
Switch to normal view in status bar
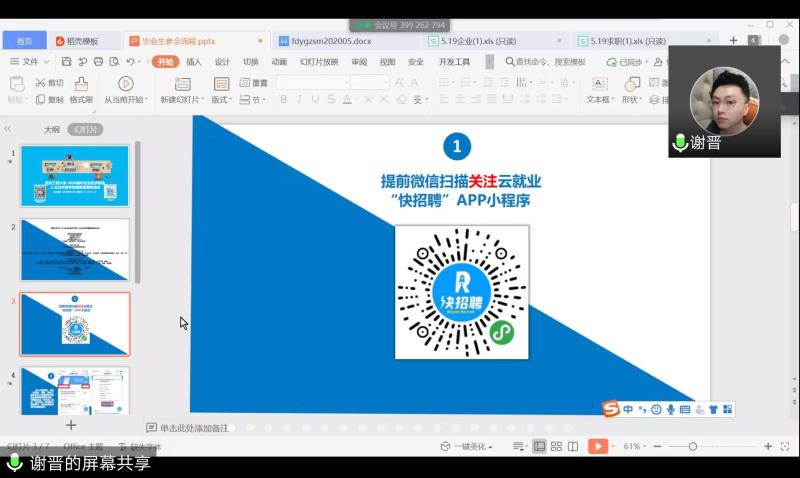(x=539, y=447)
